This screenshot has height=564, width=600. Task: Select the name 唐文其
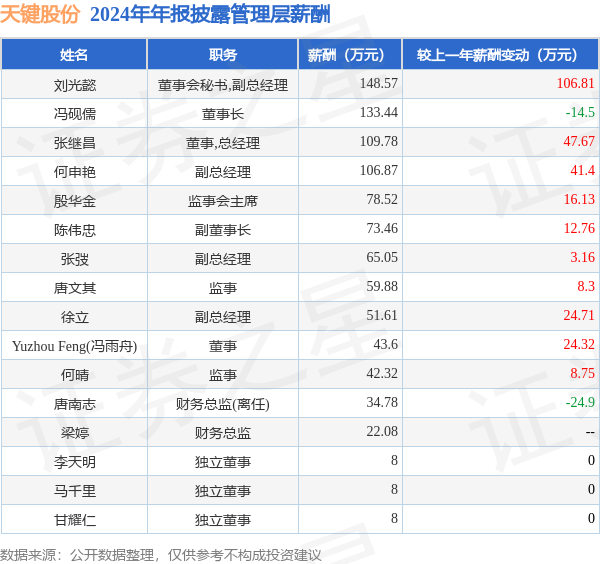(75, 288)
